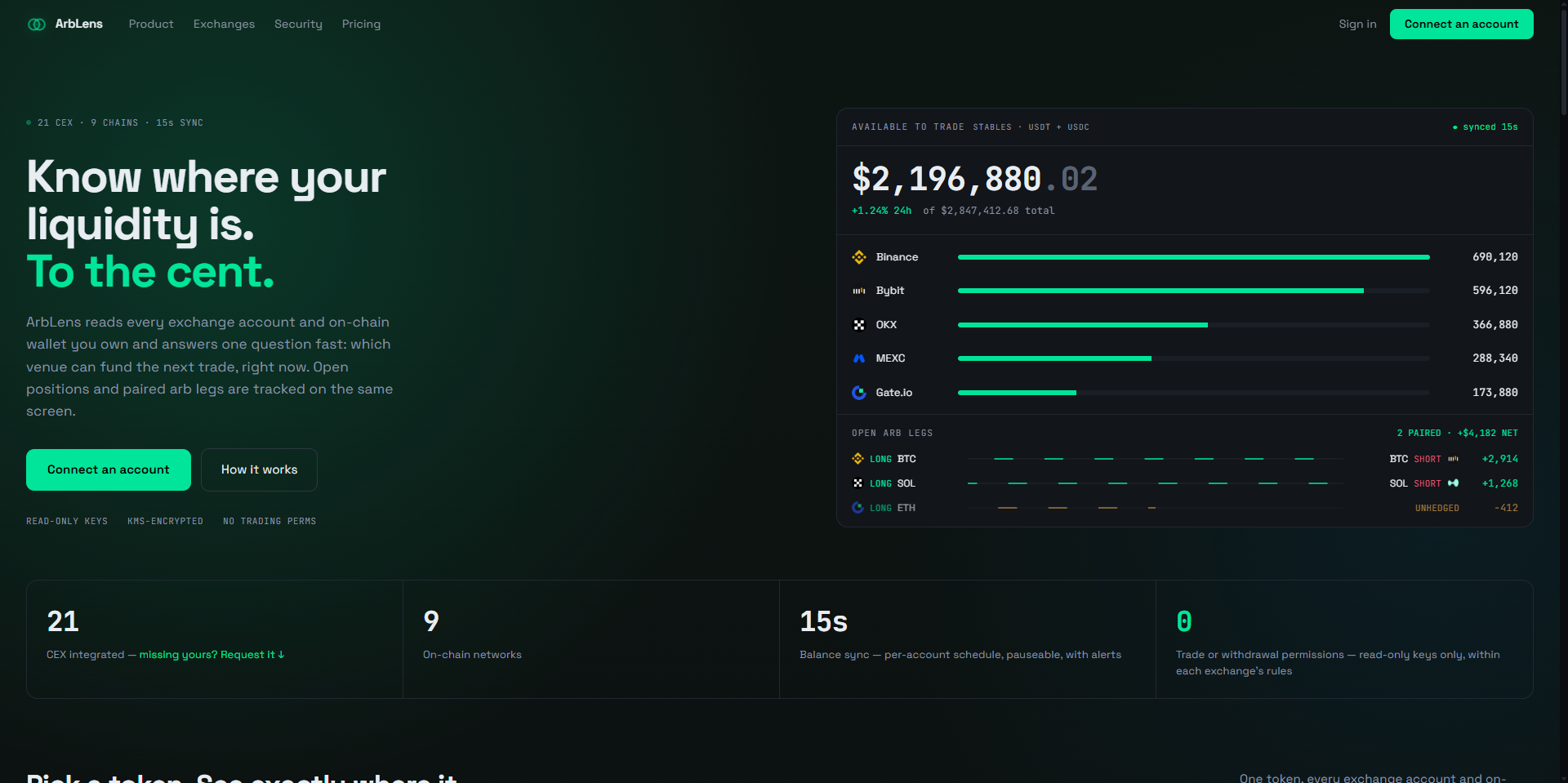This screenshot has width=1568, height=783.
Task: Click the exchange icon after SOL SHORT
Action: tap(1454, 483)
